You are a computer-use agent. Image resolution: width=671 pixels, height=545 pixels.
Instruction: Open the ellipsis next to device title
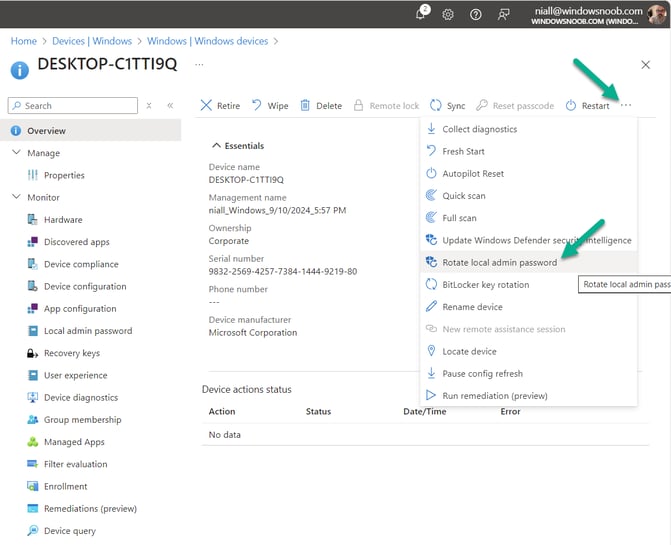click(199, 65)
